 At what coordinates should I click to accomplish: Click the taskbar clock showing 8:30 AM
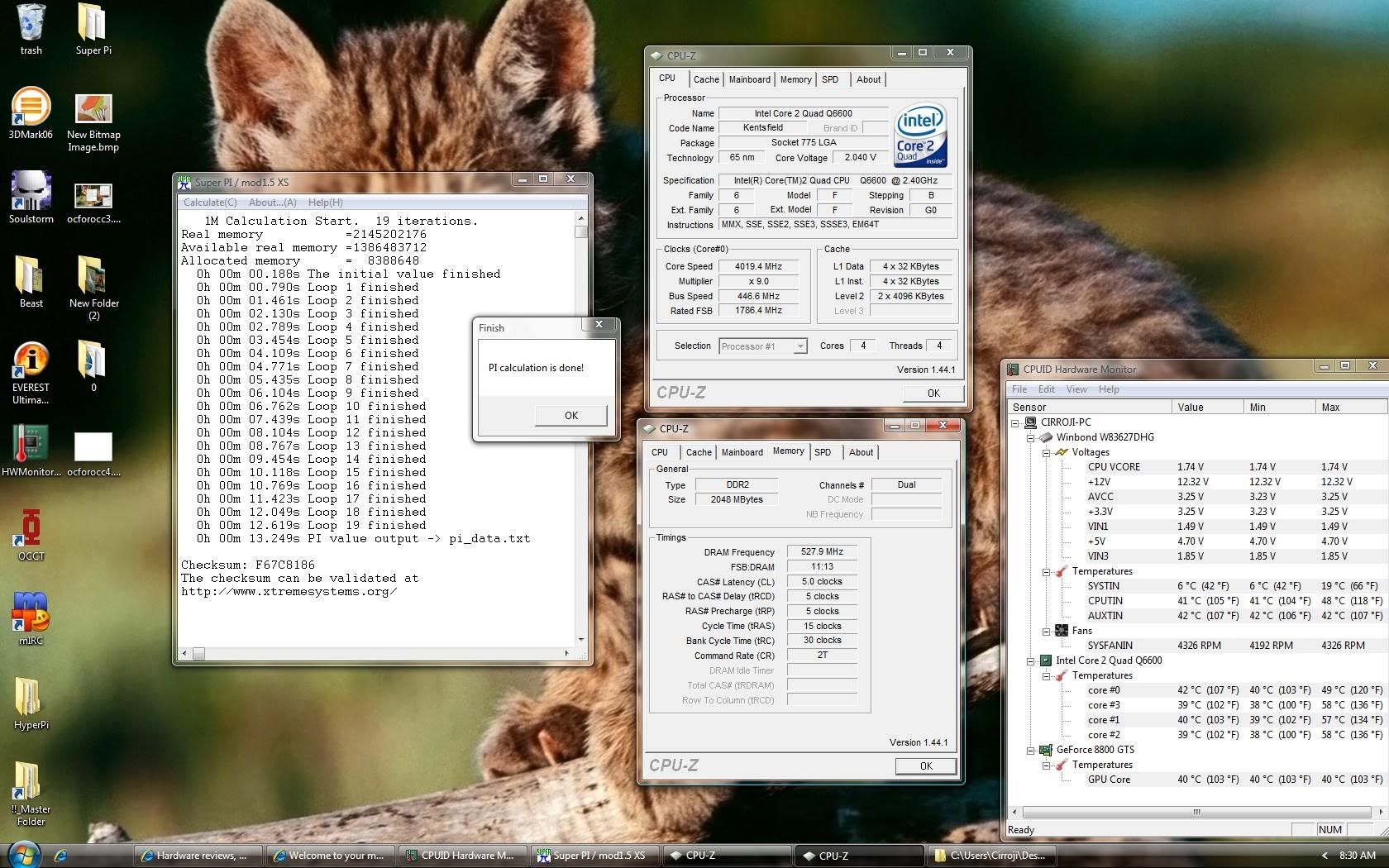coord(1357,856)
